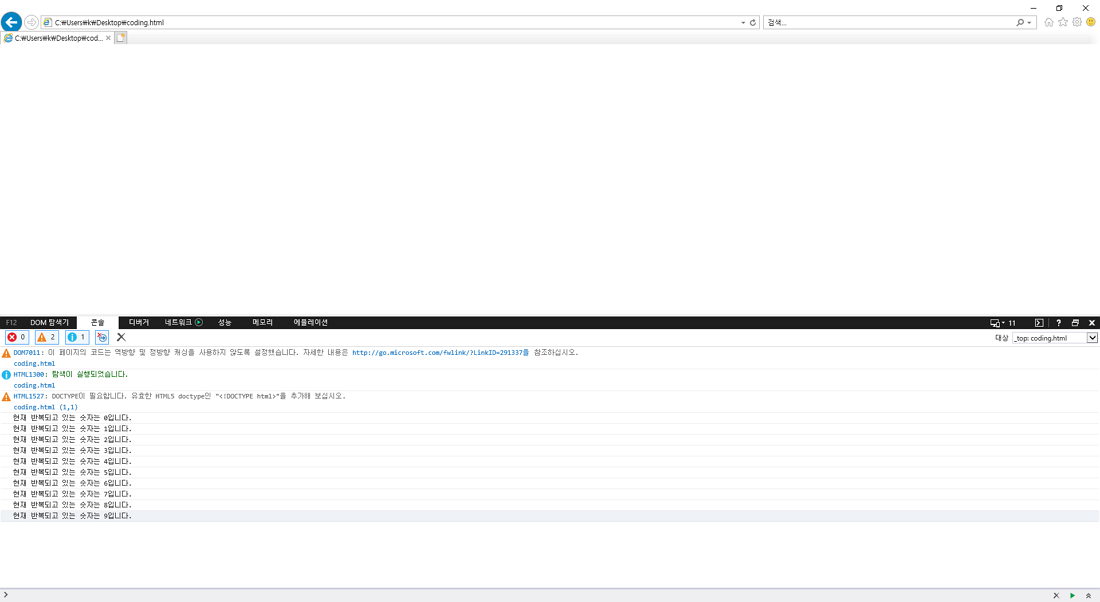Click the HTML1300 info circle icon
The width and height of the screenshot is (1100, 602).
point(6,375)
